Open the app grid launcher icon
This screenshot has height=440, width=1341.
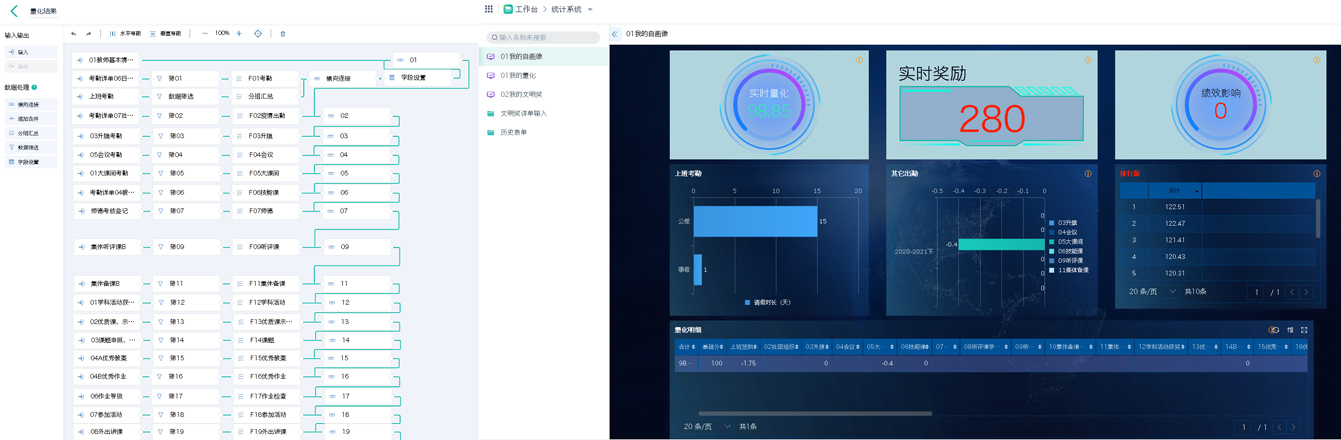click(488, 9)
